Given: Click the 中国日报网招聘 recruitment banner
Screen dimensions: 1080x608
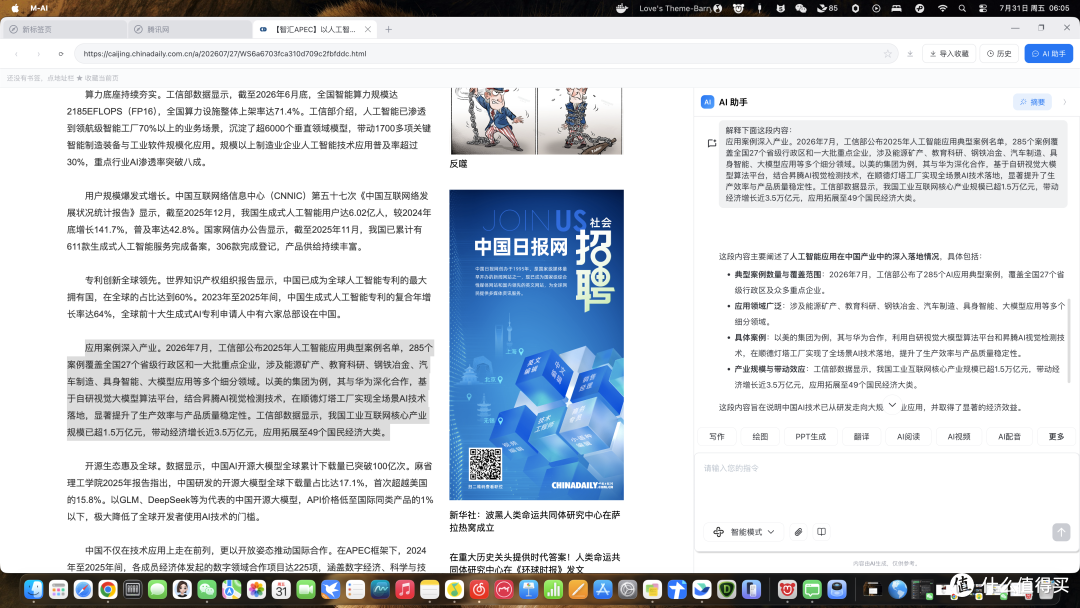Looking at the screenshot, I should pos(537,344).
